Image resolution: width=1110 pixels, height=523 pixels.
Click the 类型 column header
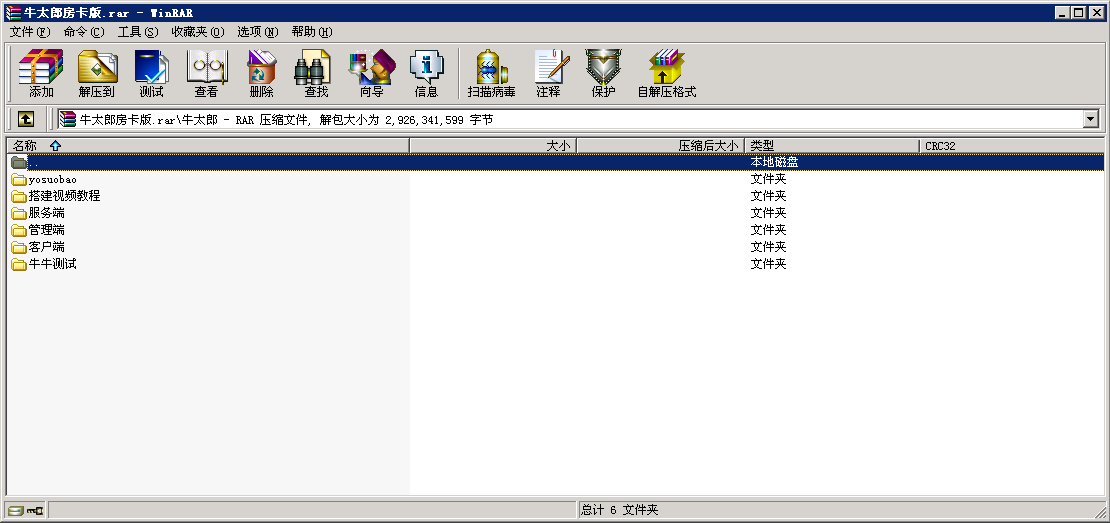763,146
